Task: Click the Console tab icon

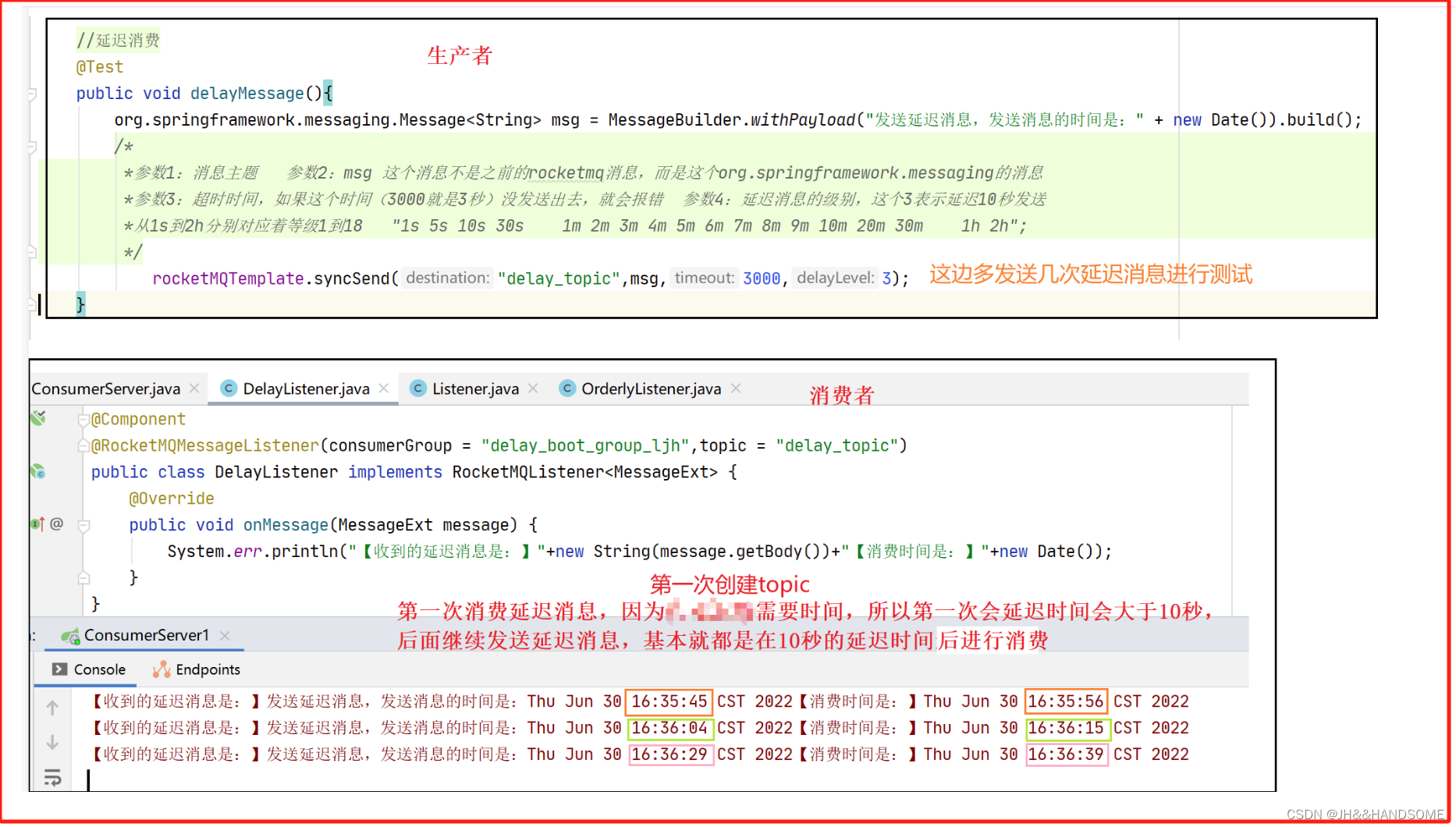Action: click(59, 669)
